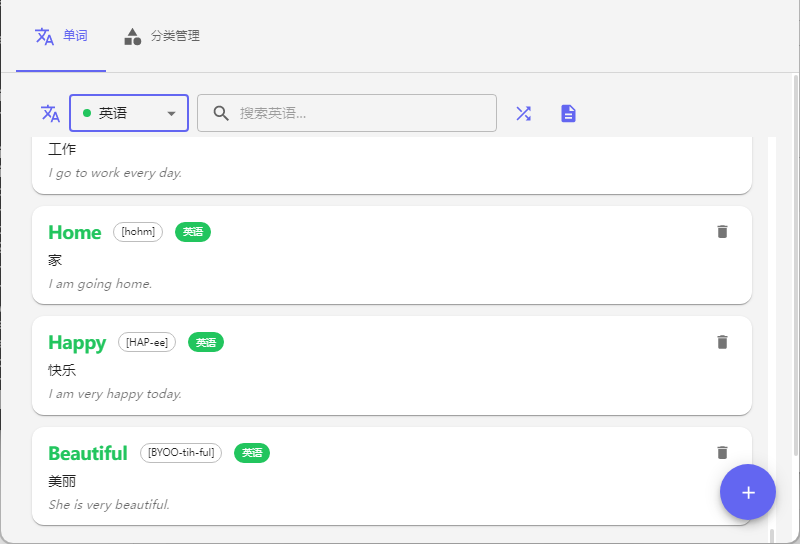Screen dimensions: 800x544
Task: Click the [HAP-ee] pronunciation chip
Action: 147,342
